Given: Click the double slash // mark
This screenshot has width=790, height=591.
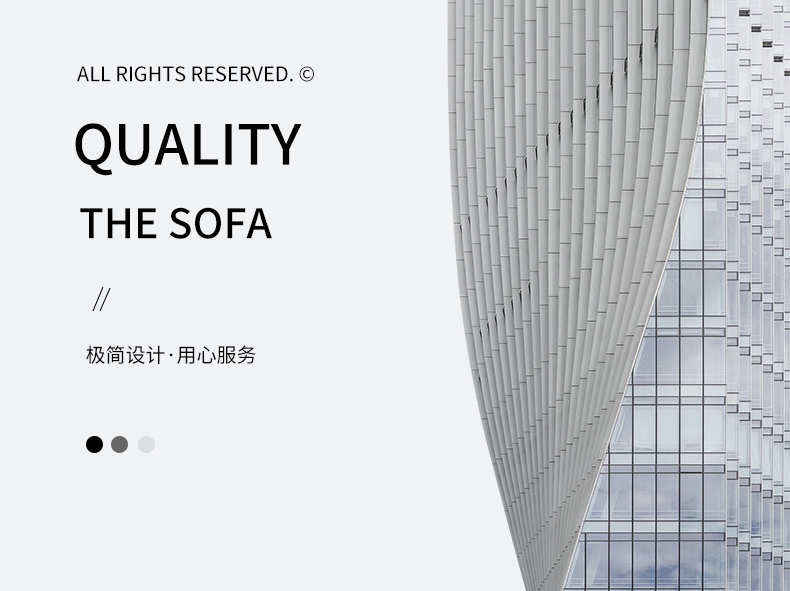Looking at the screenshot, I should point(100,299).
